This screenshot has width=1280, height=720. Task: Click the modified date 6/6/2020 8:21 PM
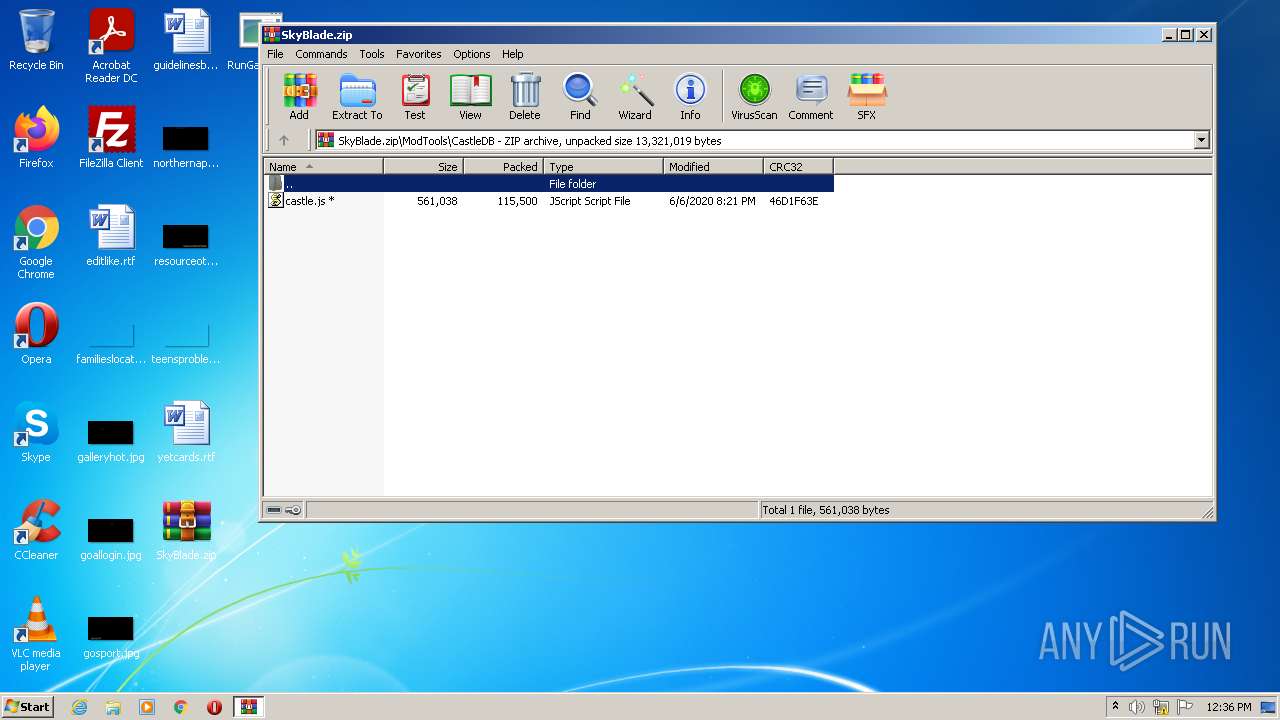pyautogui.click(x=712, y=201)
